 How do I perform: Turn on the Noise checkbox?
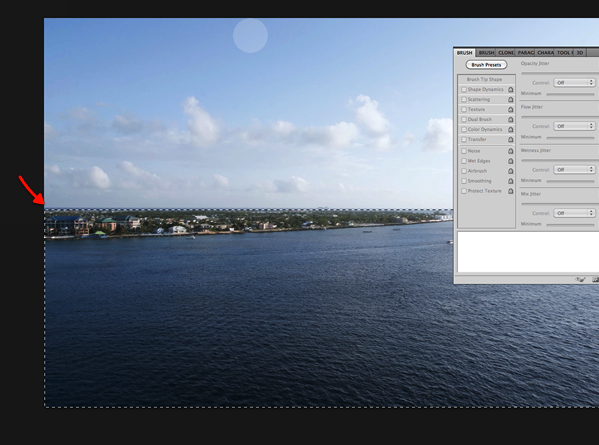click(x=464, y=151)
